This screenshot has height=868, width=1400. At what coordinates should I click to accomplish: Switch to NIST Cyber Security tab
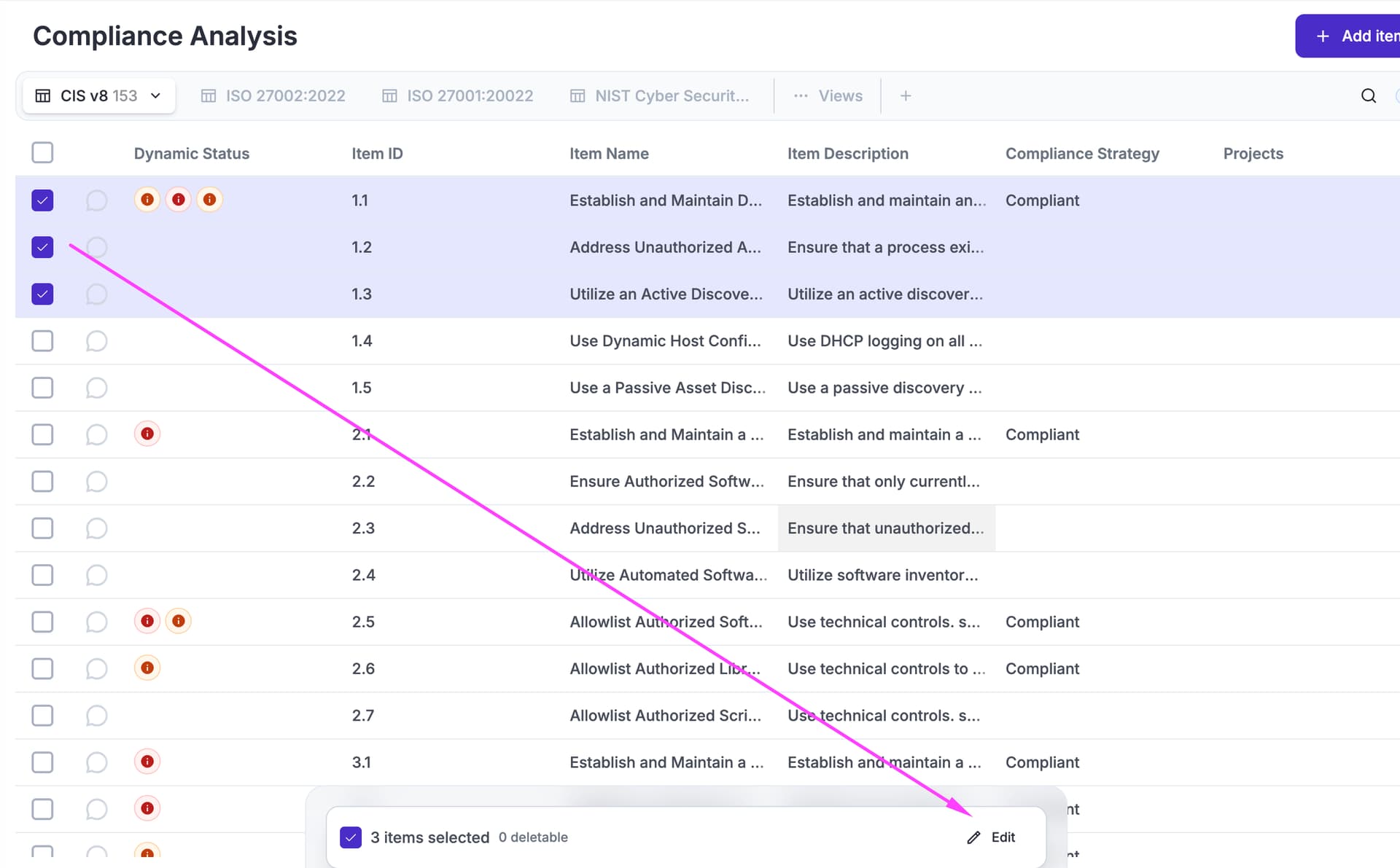coord(660,95)
